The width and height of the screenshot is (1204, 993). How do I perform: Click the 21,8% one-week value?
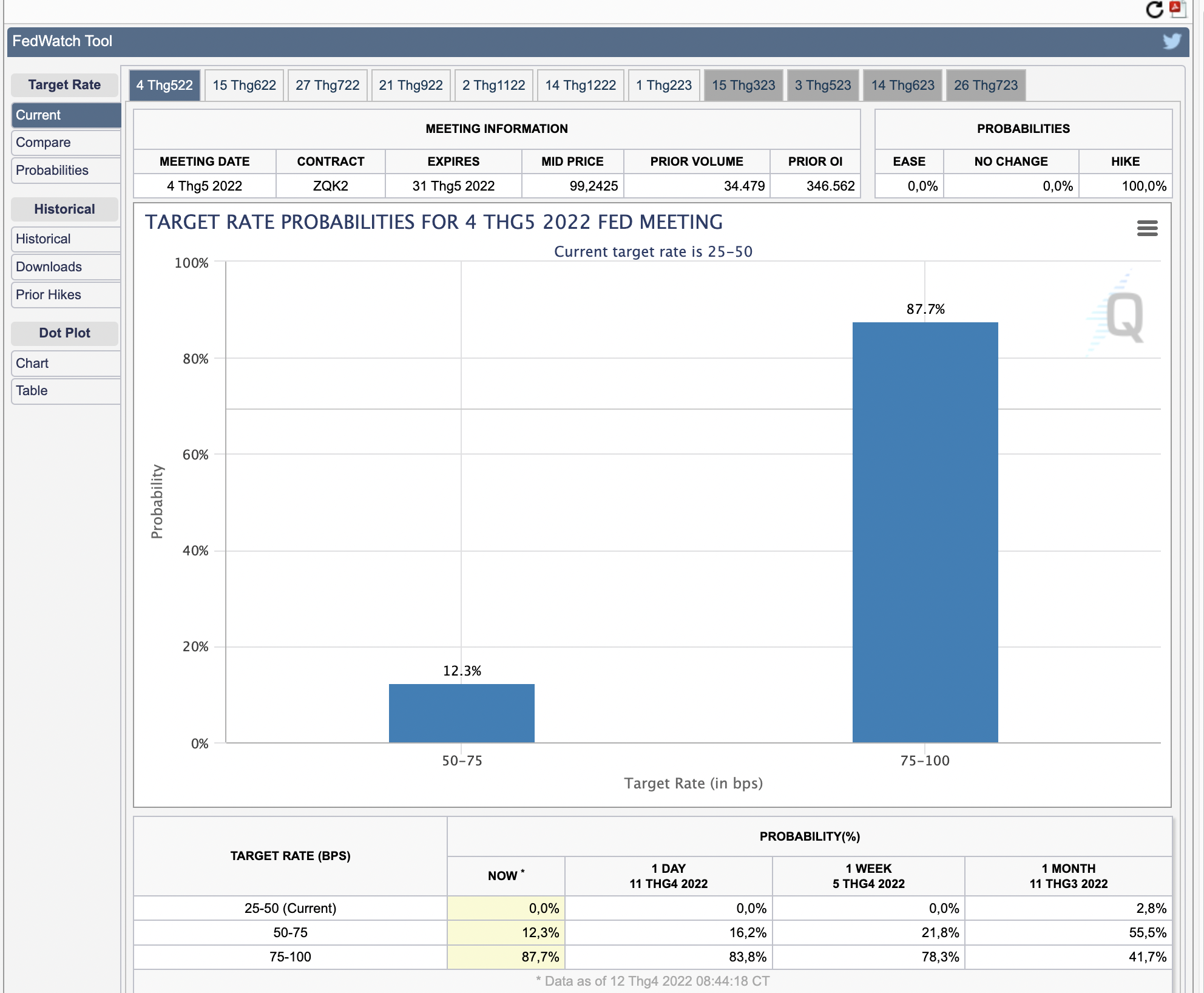[940, 932]
